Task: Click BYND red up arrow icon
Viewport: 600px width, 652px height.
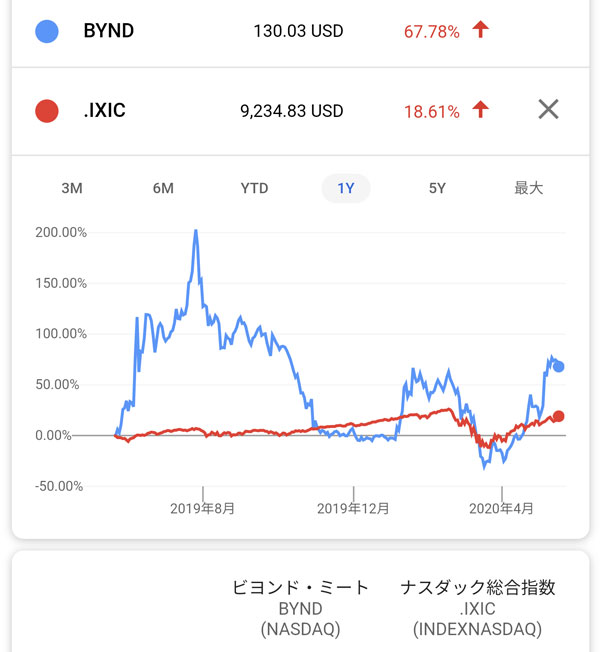Action: tap(481, 31)
